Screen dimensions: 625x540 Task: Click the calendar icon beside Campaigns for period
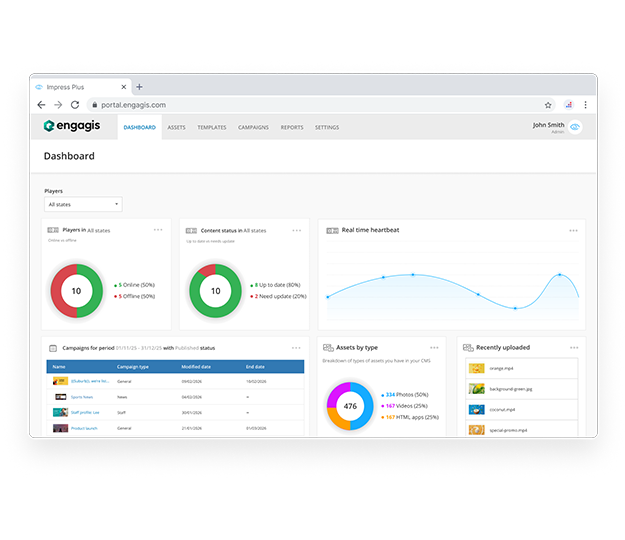[x=53, y=348]
